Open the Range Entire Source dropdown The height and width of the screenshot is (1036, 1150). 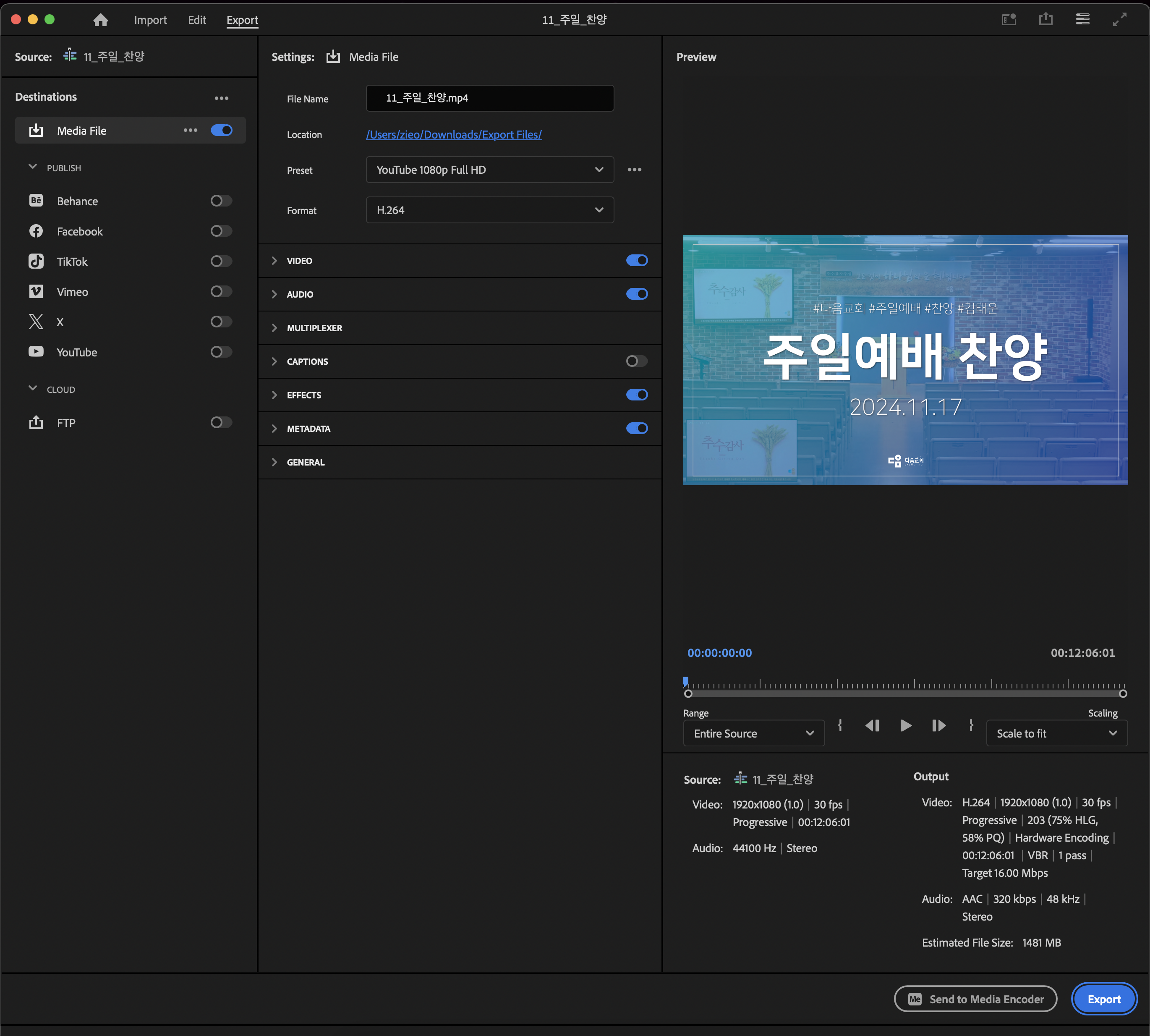(x=753, y=733)
